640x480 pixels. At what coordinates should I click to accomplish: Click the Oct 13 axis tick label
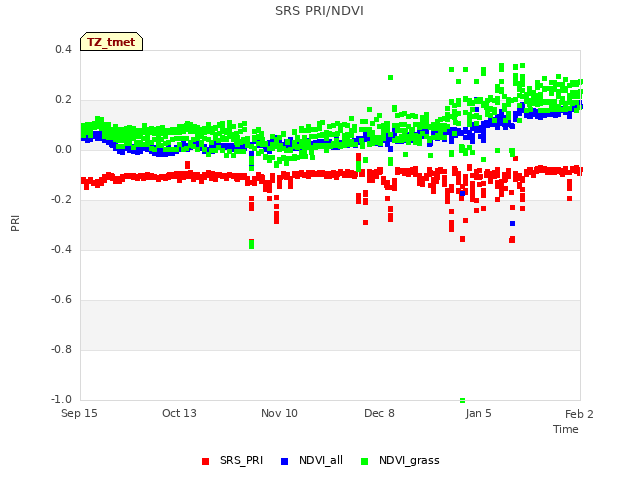pos(179,413)
